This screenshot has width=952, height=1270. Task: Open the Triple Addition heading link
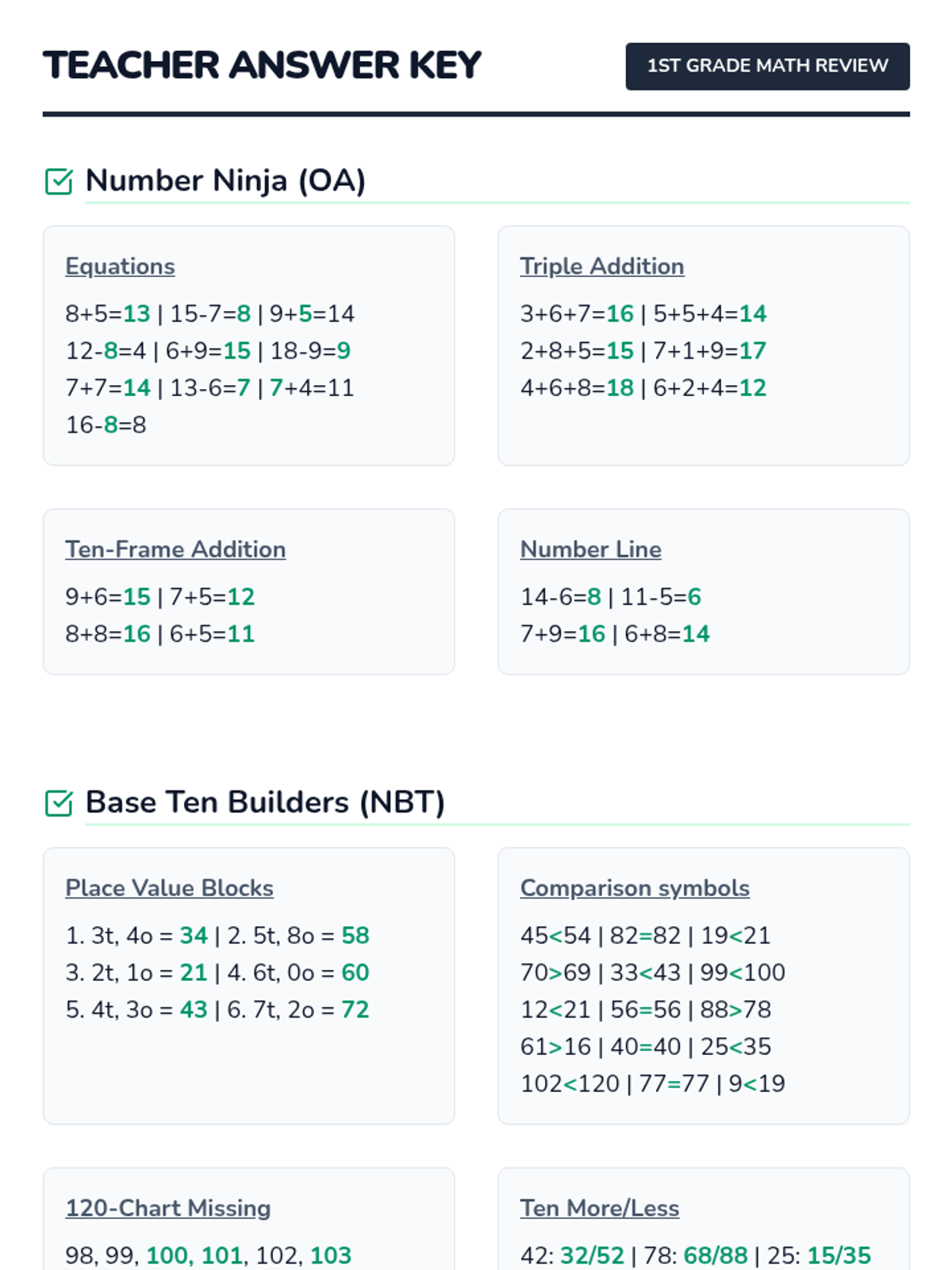tap(601, 267)
